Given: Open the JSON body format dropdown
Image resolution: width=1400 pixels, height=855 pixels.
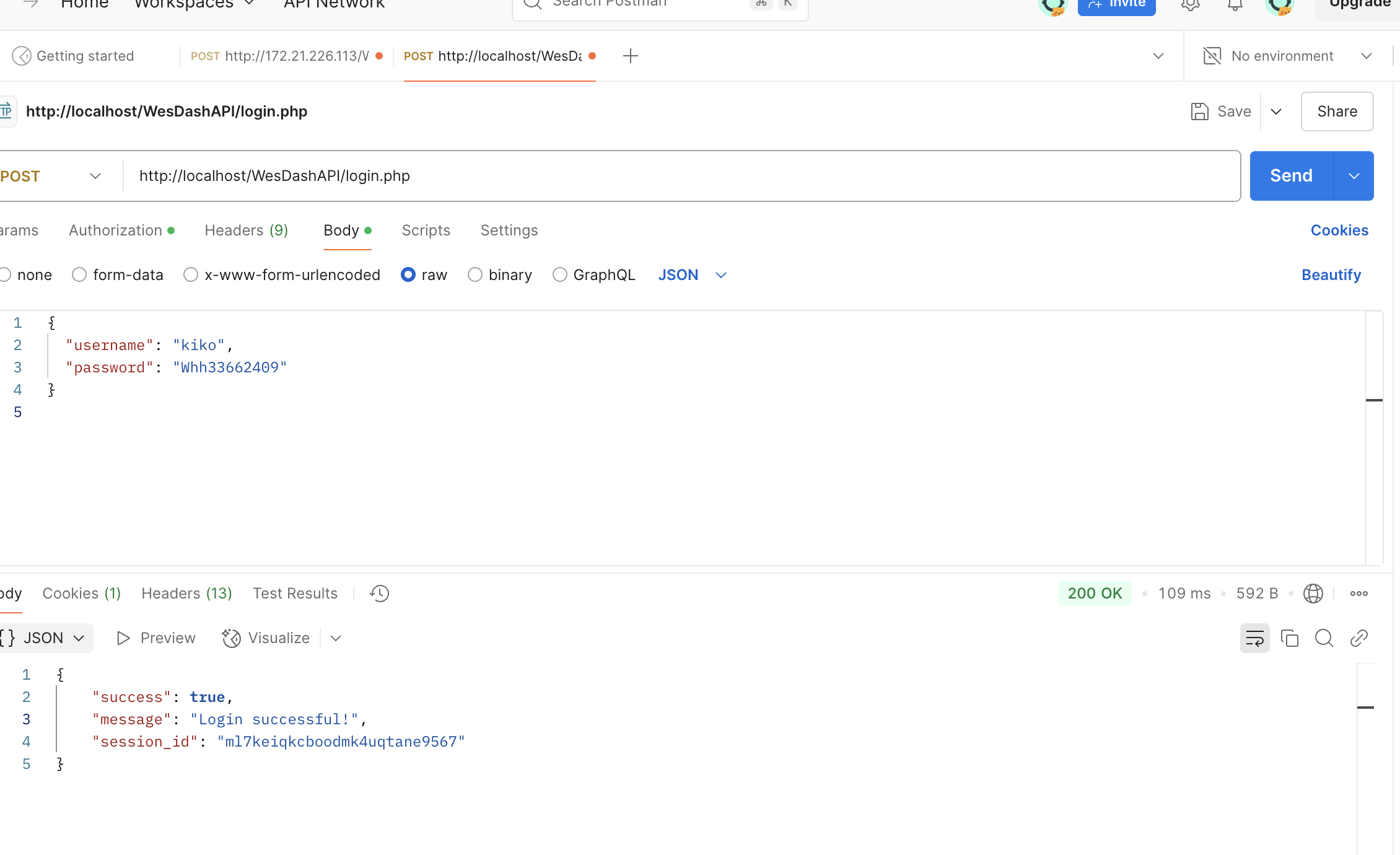Looking at the screenshot, I should [692, 274].
